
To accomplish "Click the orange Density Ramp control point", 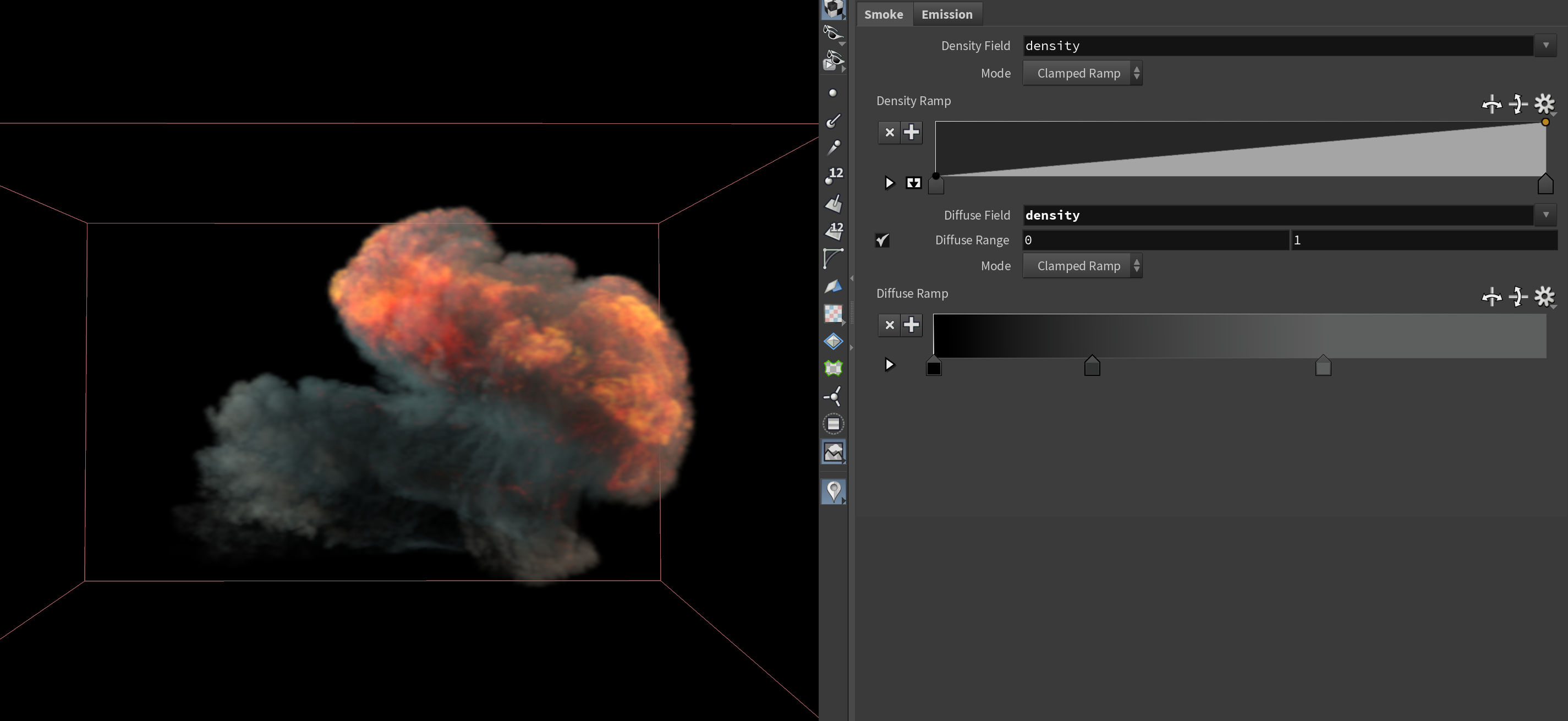I will 1545,122.
